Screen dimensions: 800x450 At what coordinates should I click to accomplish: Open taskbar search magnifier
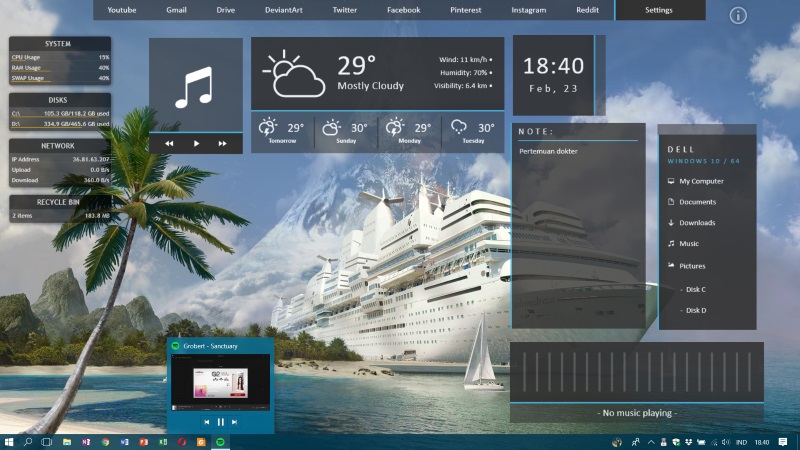(x=28, y=442)
